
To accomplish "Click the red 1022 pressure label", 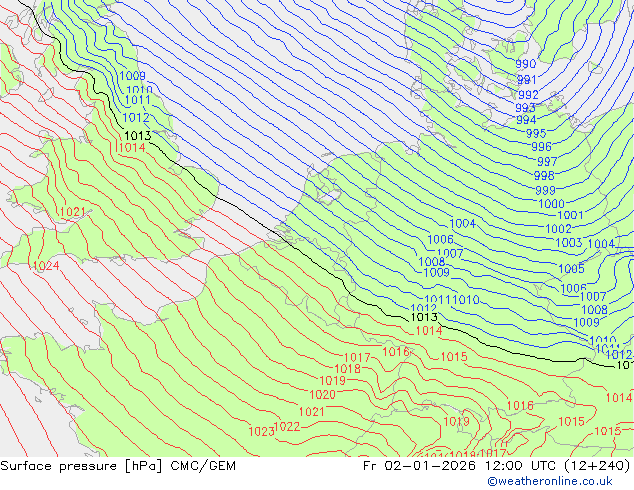I will tap(287, 427).
